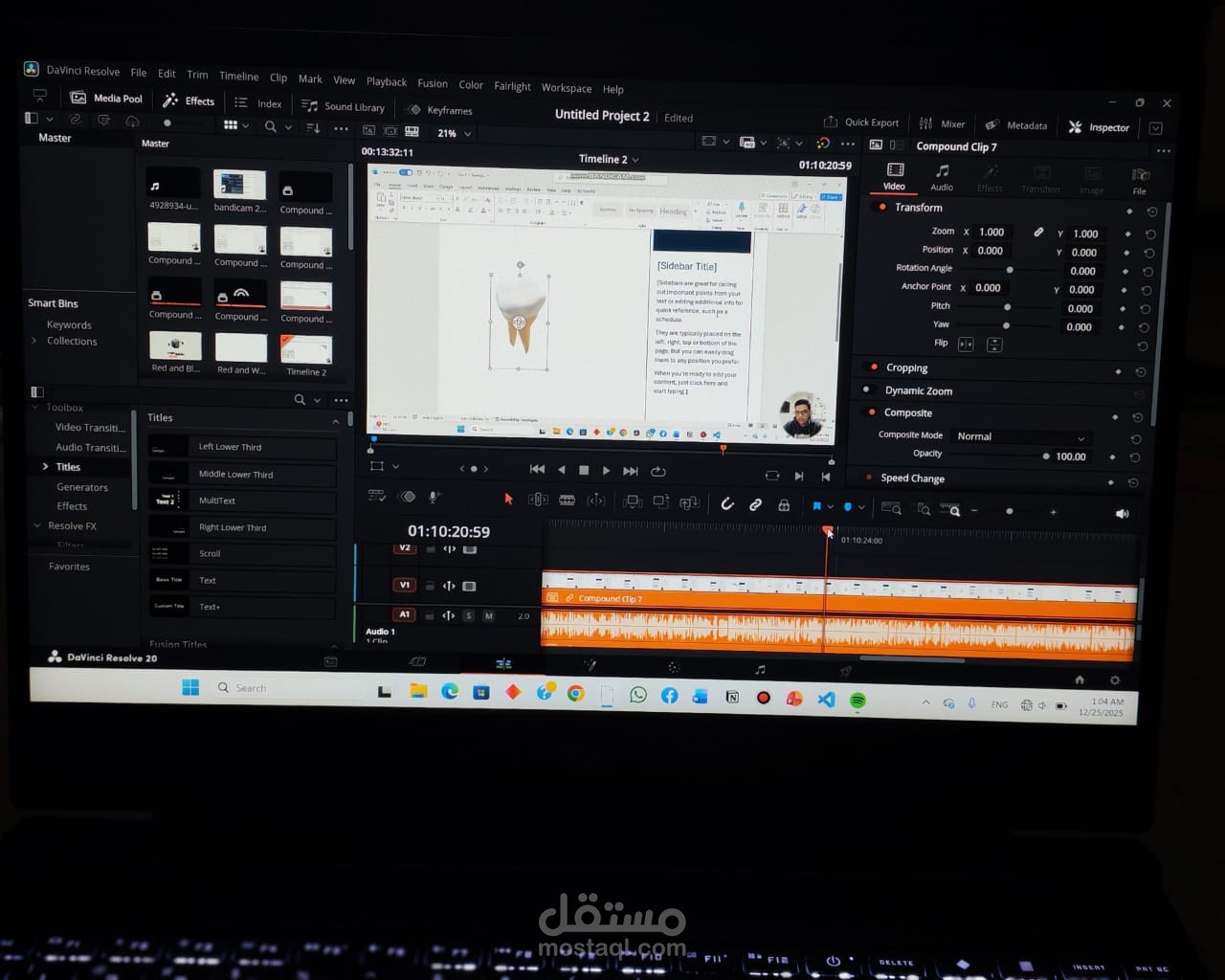1225x980 pixels.
Task: Toggle the Composite section enable dot
Action: (872, 412)
